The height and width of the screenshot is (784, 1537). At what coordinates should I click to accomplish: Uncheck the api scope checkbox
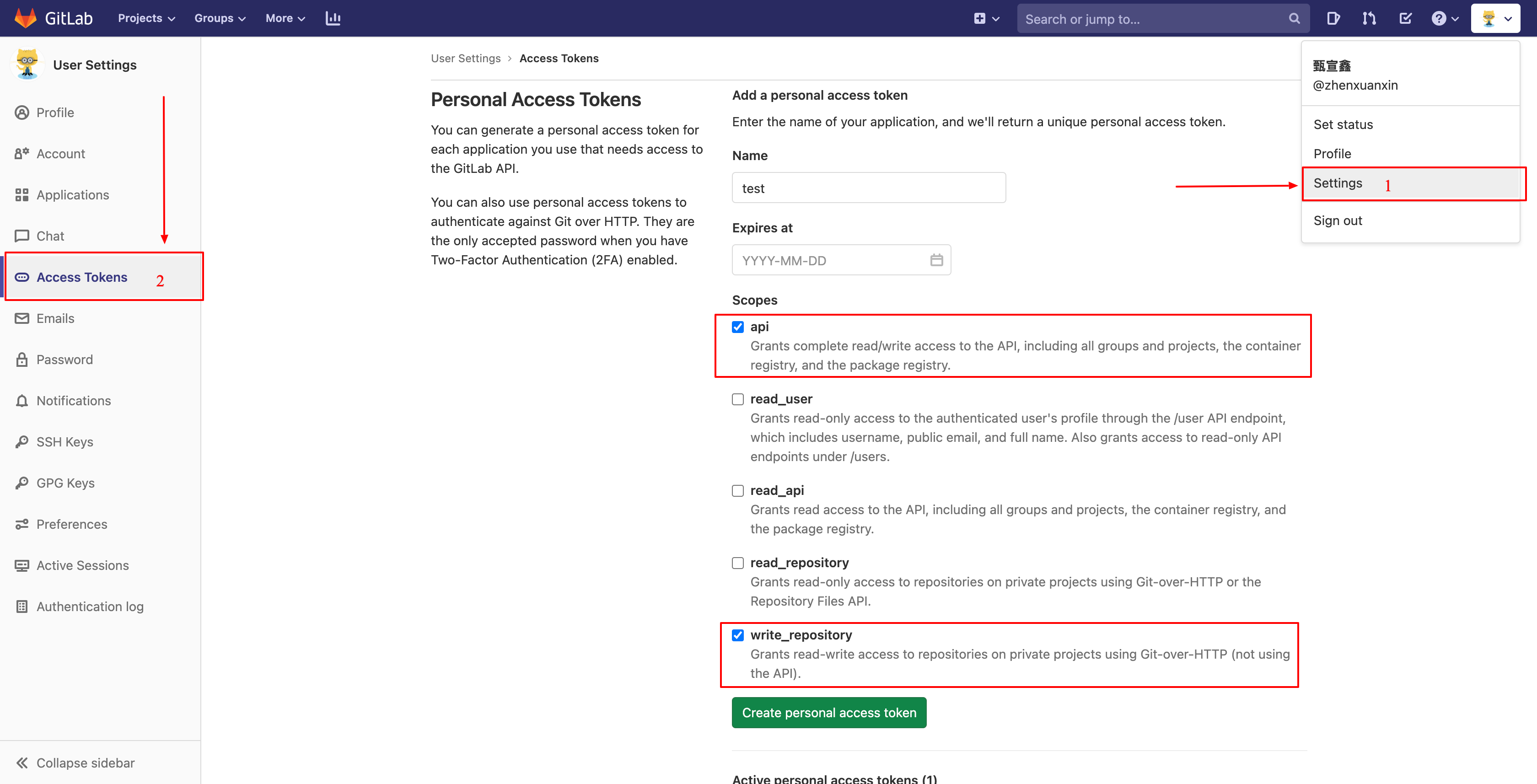738,327
